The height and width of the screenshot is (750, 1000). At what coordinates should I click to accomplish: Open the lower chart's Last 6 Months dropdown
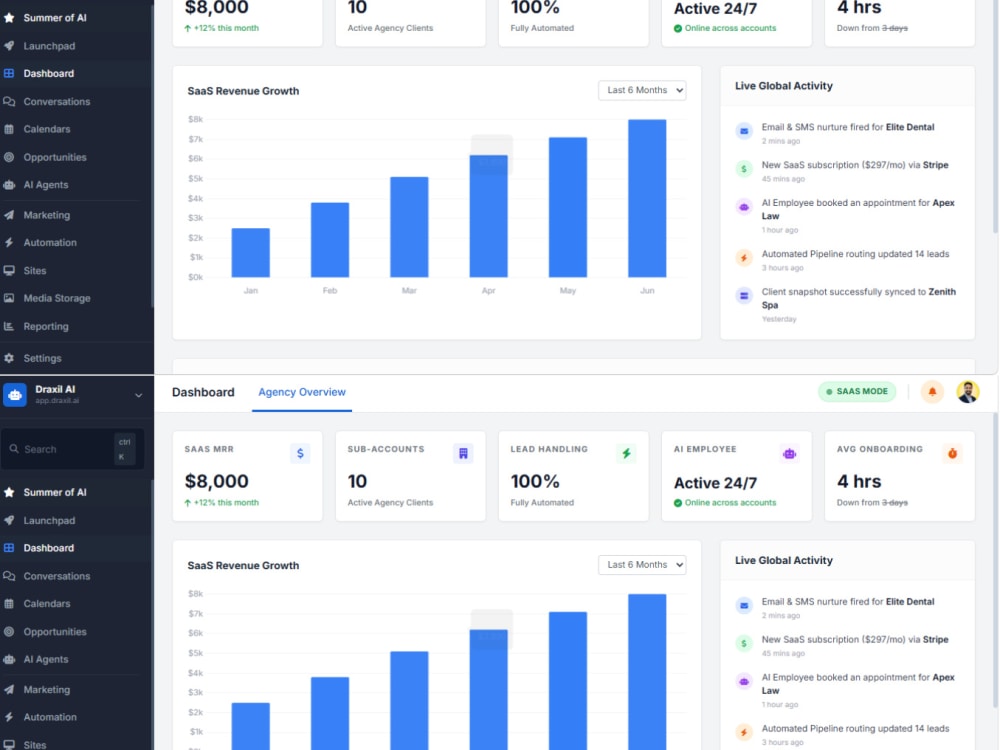pos(642,564)
